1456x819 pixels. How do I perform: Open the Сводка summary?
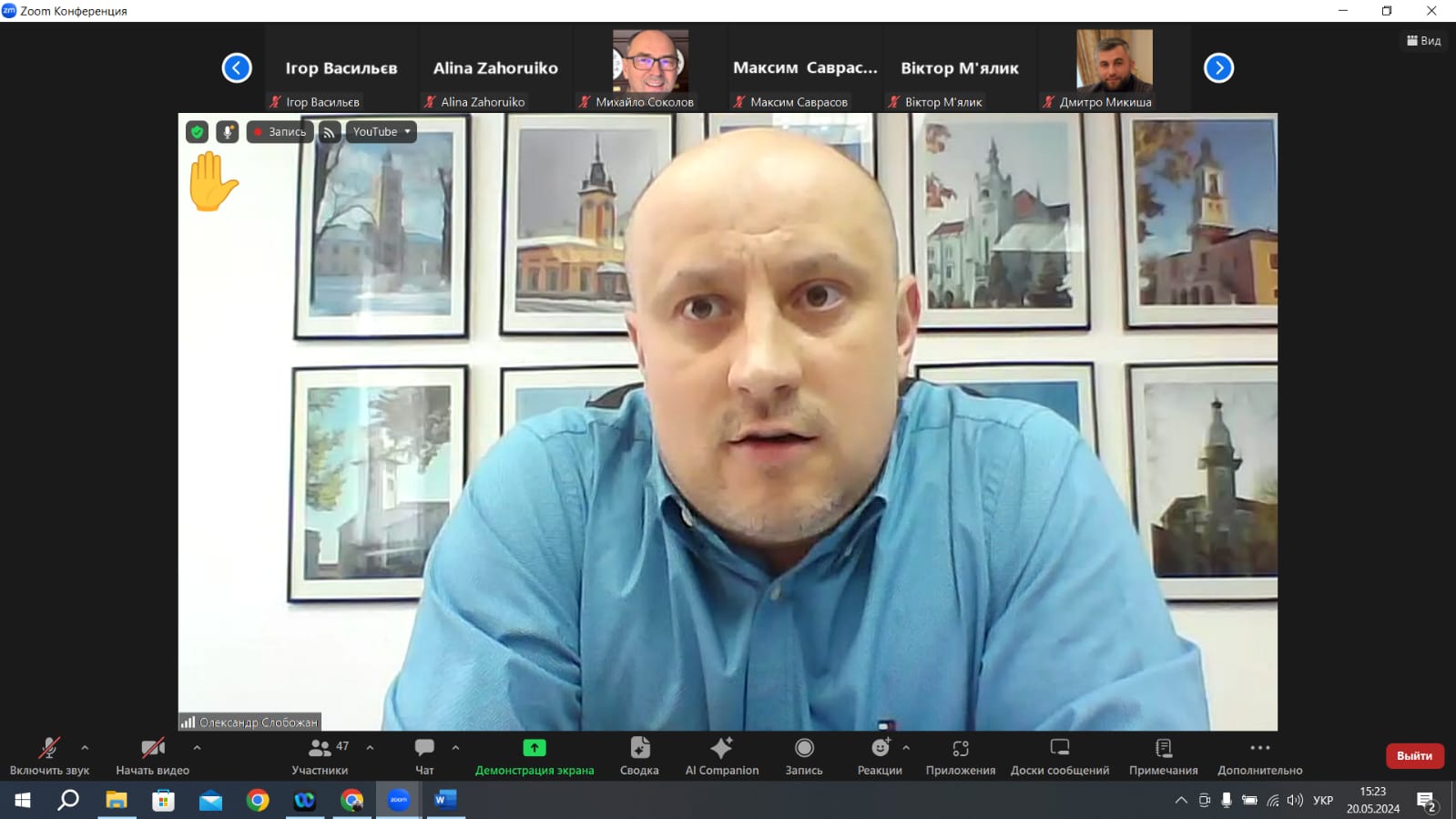point(639,756)
